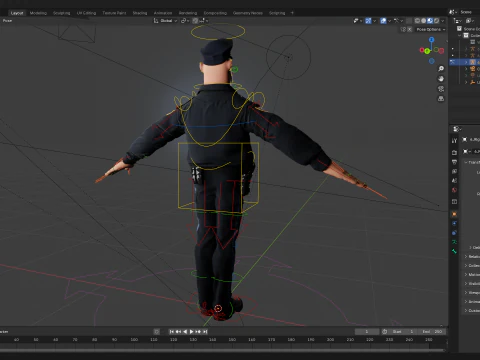Toggle viewport gizmos display button
Viewport: 480px width, 360px height.
coord(368,21)
